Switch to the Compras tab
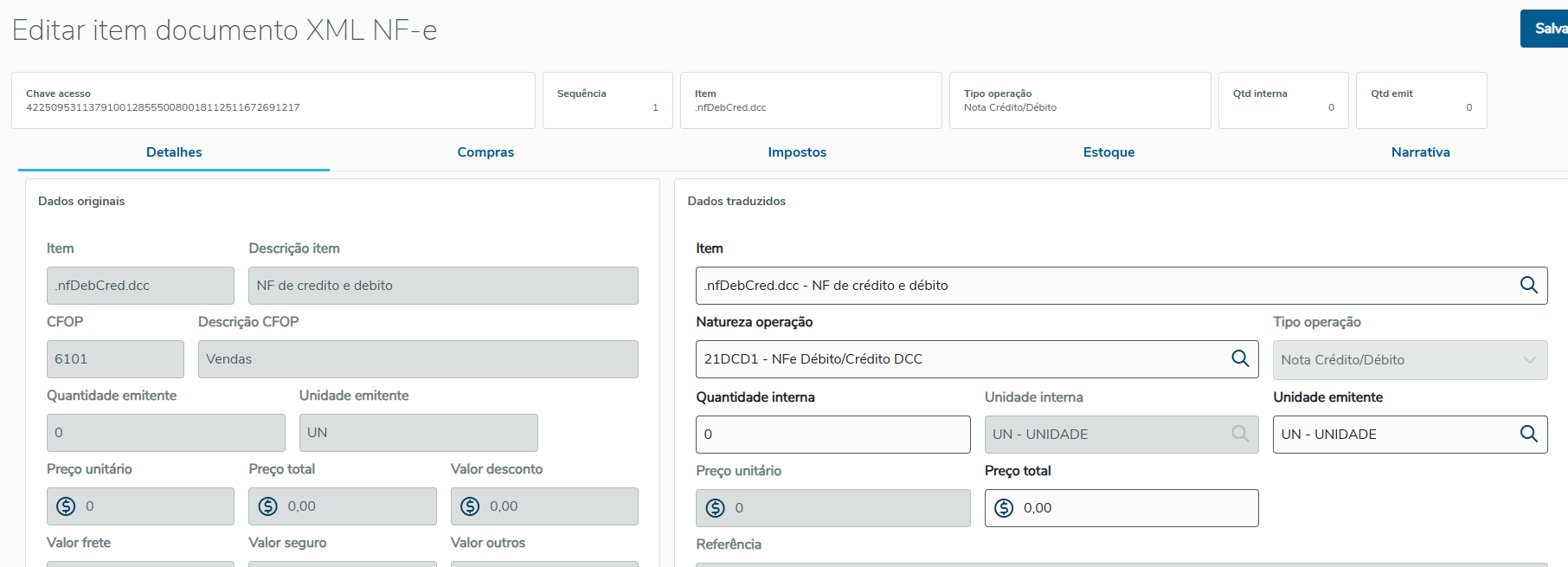Screen dimensions: 1568x567 pos(485,152)
